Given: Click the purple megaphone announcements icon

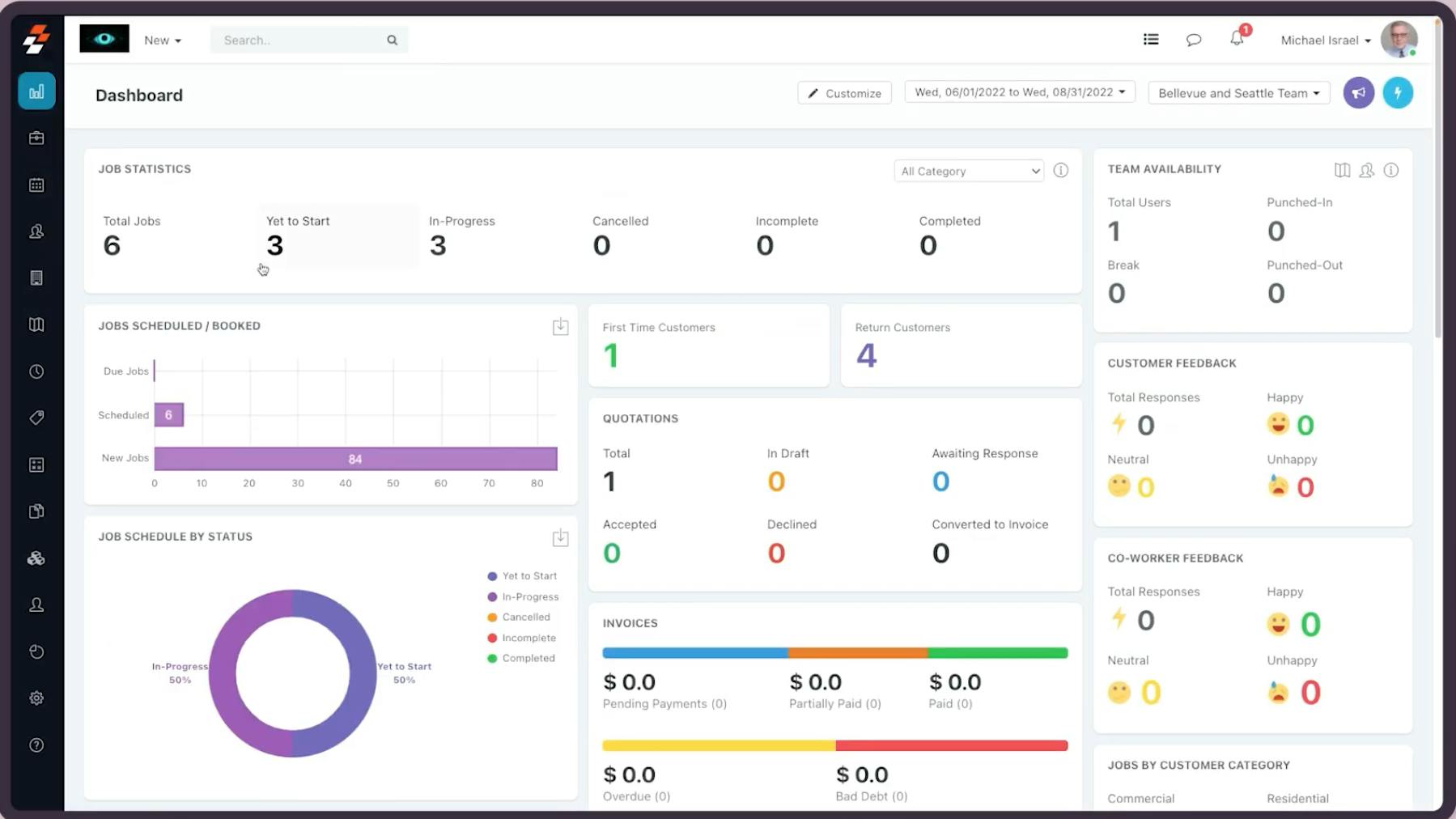Looking at the screenshot, I should 1358,92.
